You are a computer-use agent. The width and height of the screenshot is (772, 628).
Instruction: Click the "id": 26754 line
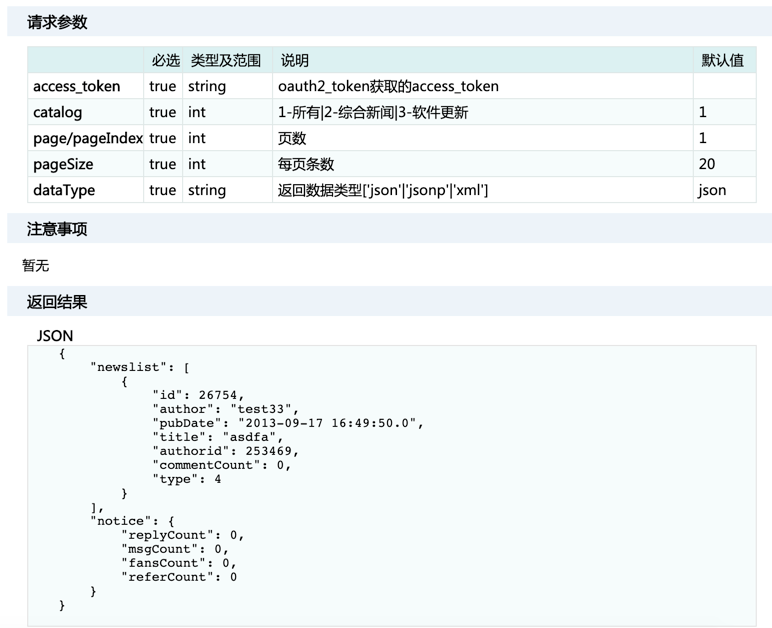click(x=198, y=395)
